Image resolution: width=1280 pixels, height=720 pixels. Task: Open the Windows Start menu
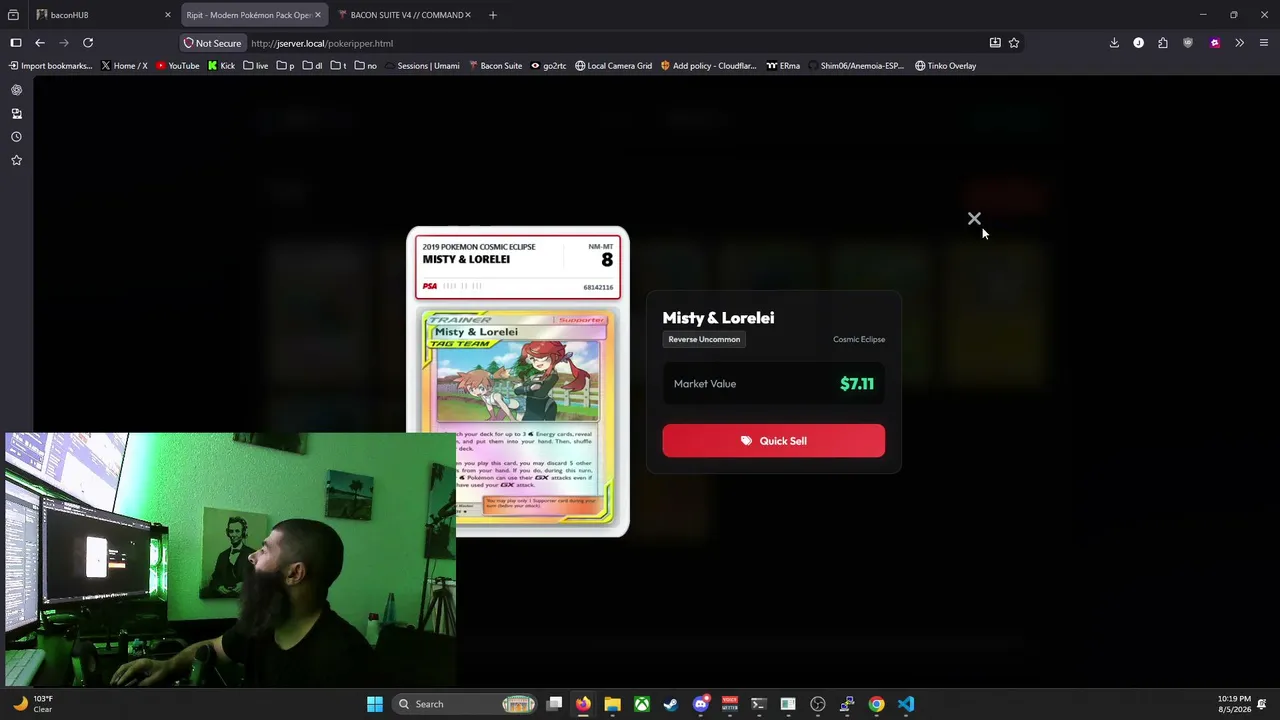(375, 704)
